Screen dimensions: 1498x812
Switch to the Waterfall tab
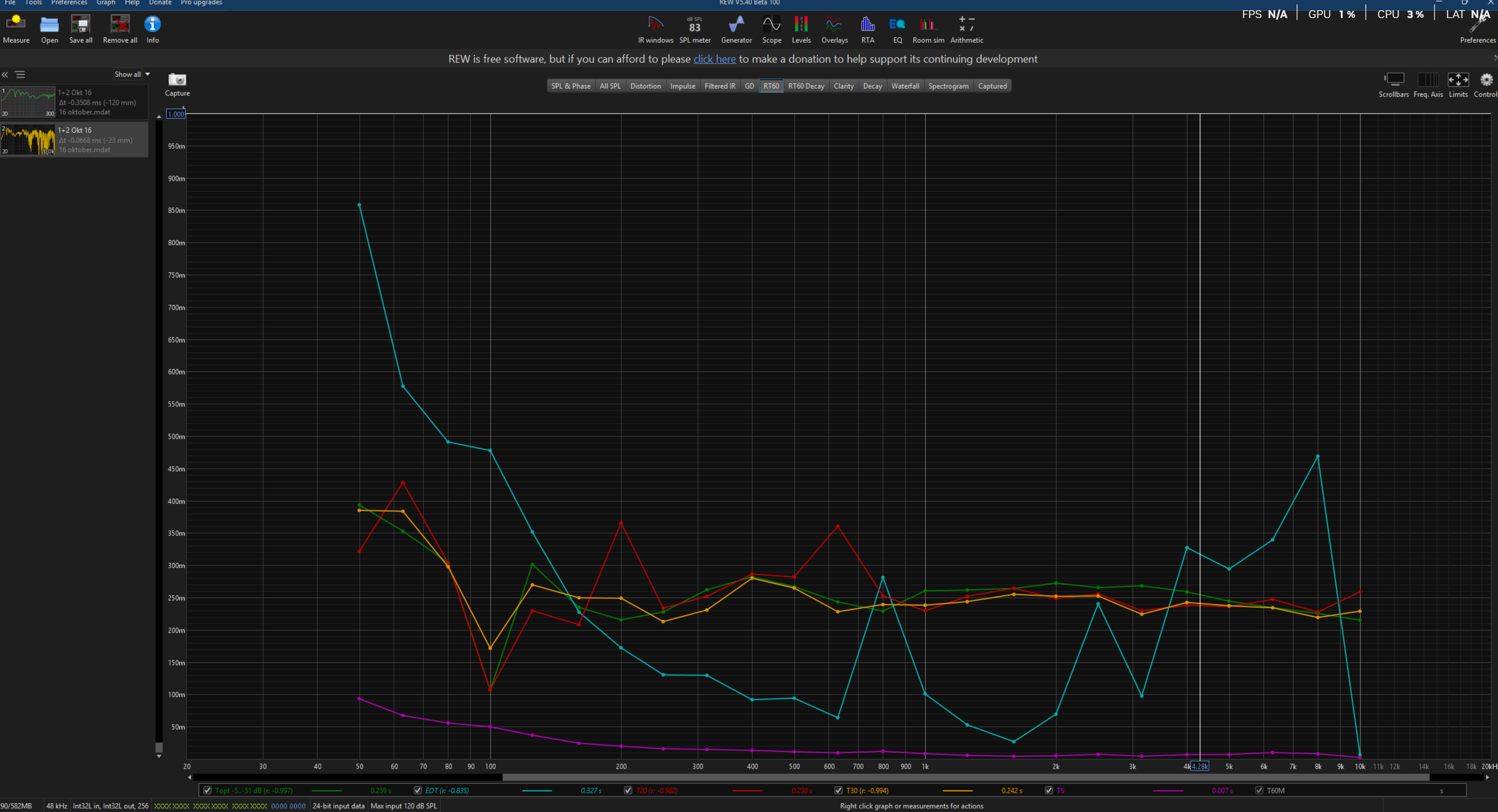(905, 86)
